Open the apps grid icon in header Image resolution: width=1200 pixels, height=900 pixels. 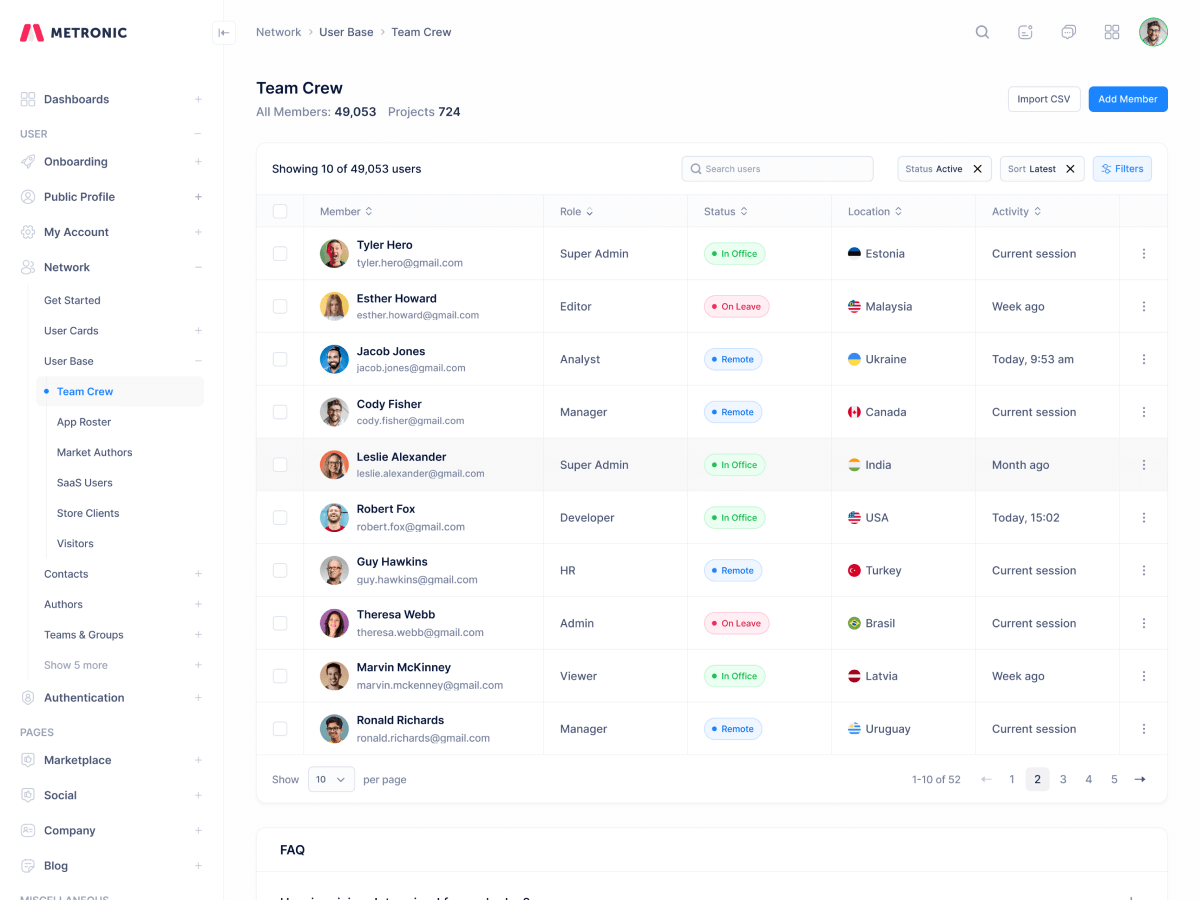tap(1111, 32)
